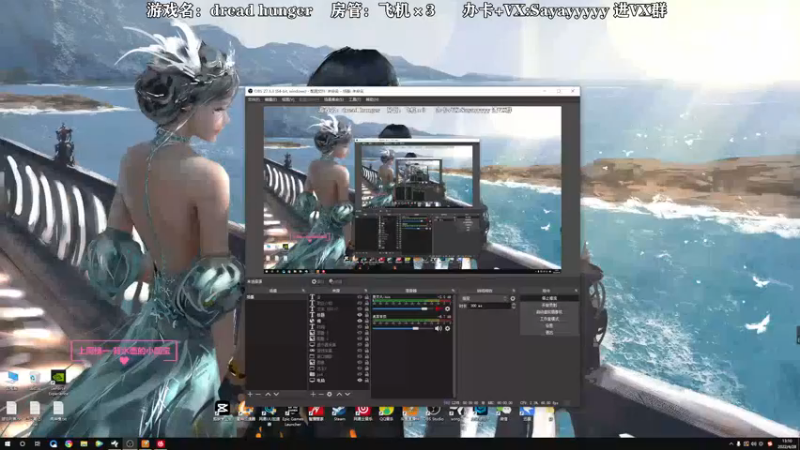Screen dimensions: 800x450
Task: Open the 工具(T) menu in OBS
Action: click(x=355, y=99)
